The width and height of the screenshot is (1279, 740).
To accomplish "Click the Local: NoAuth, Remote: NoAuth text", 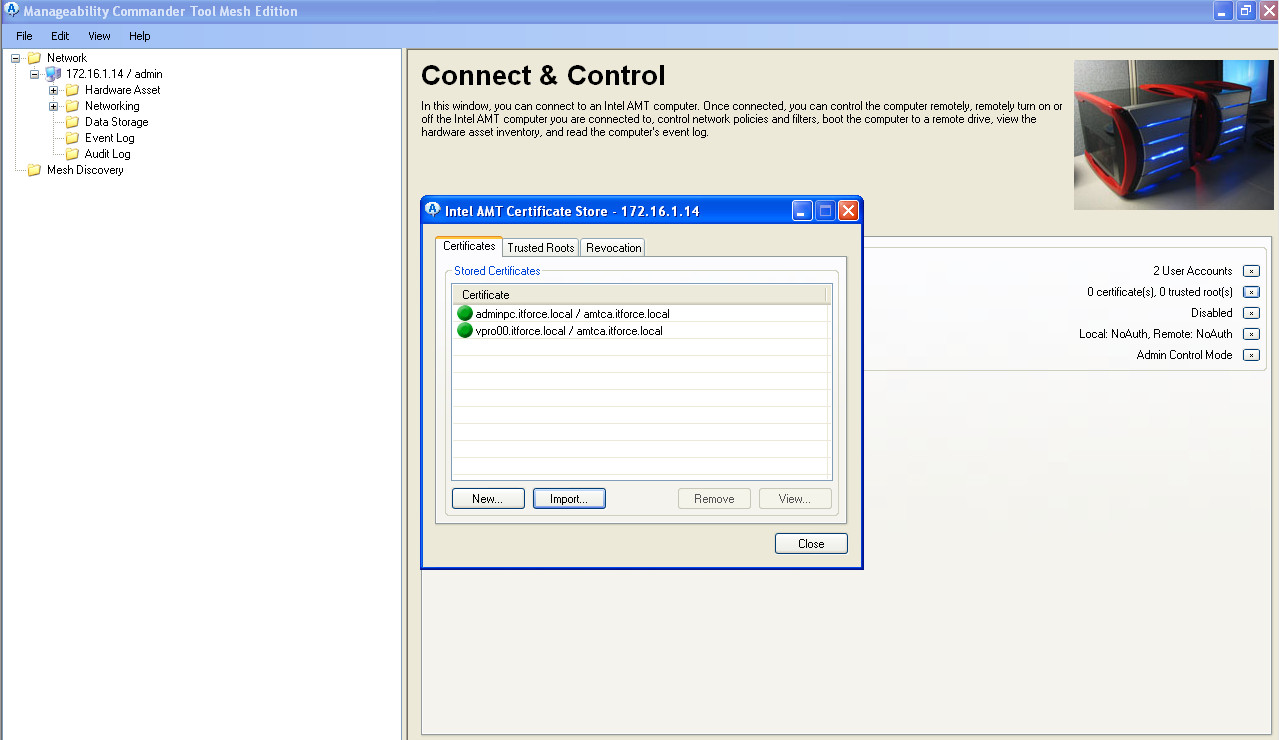I will pos(1156,334).
